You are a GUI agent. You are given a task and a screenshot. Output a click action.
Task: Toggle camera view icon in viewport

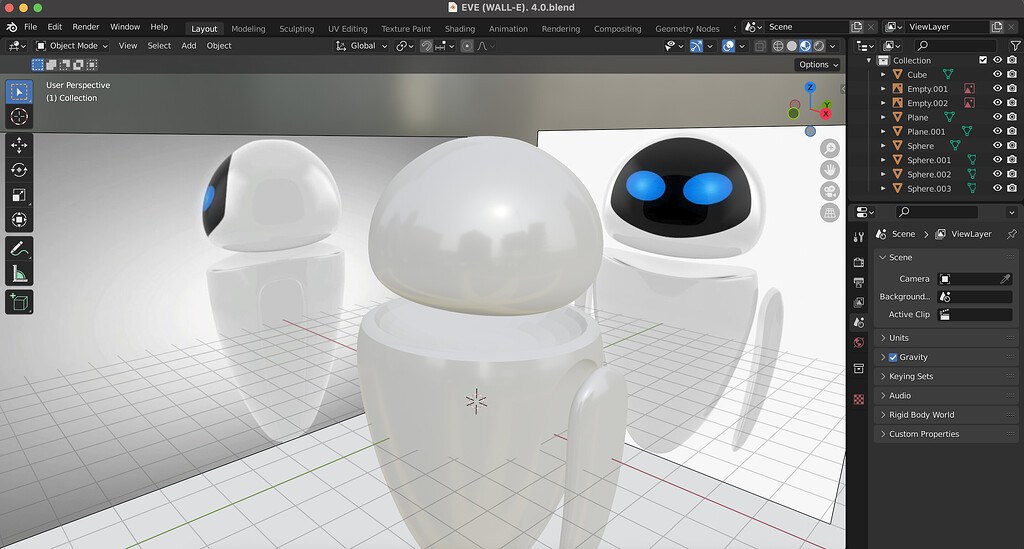coord(829,192)
